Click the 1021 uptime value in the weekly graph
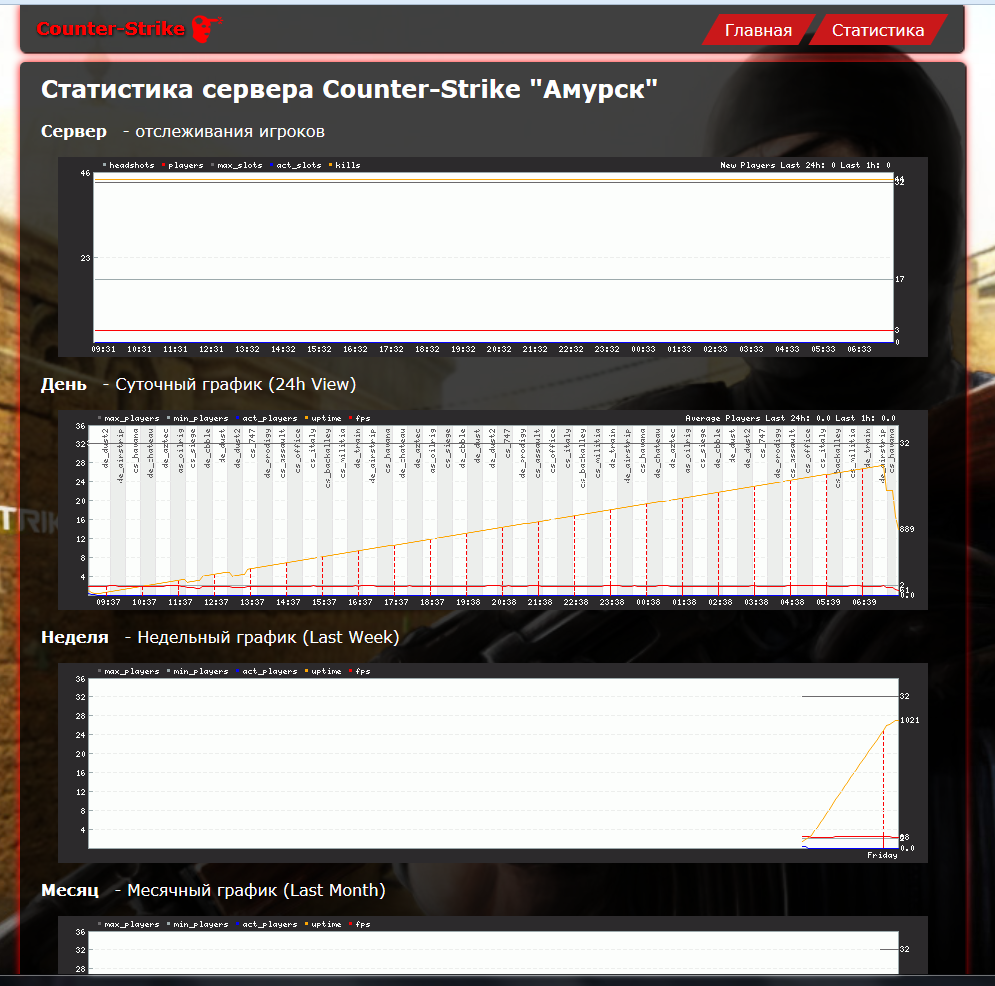 (909, 720)
